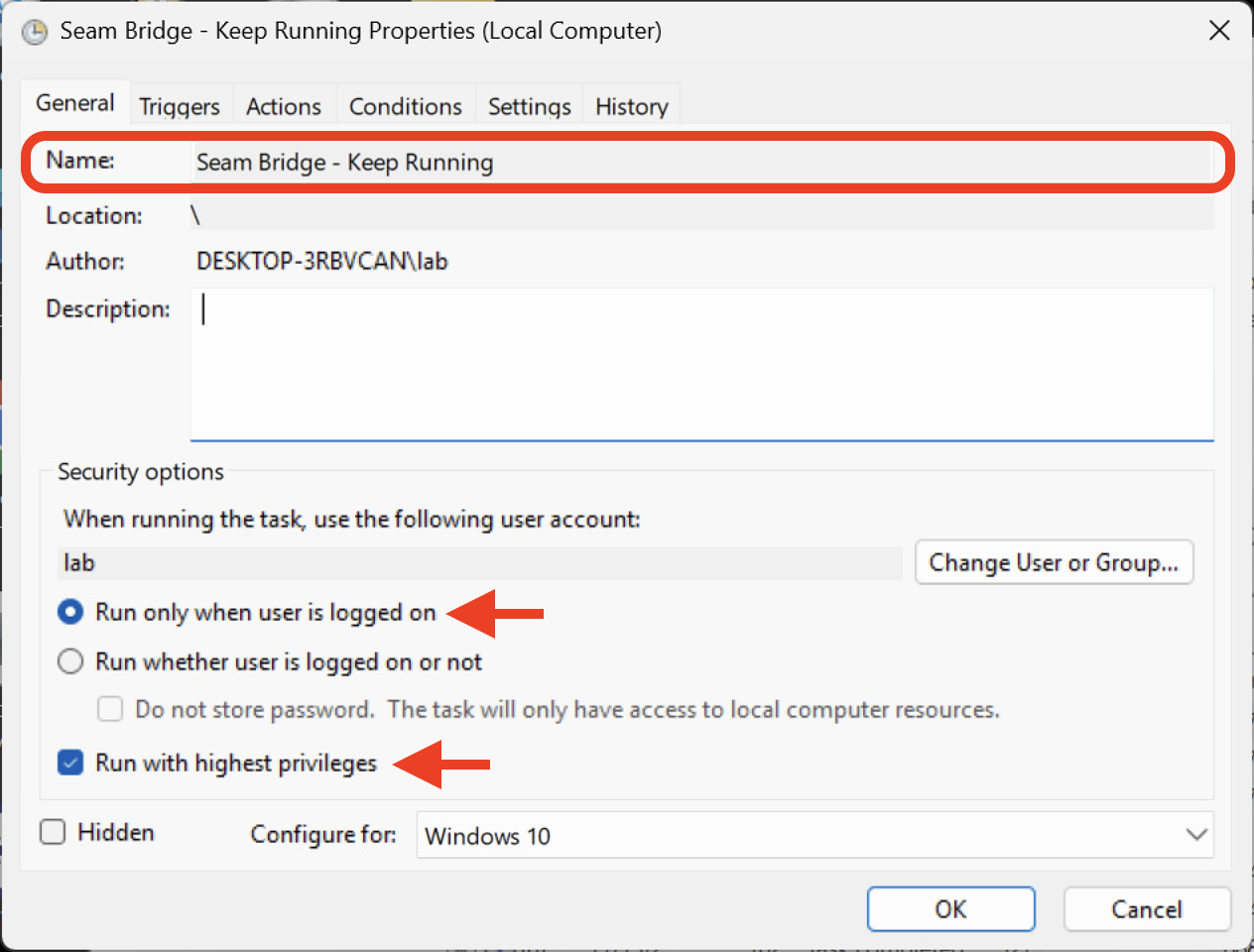Expand the Configure for dropdown arrow
Screen dimensions: 1254x952
(x=1196, y=835)
